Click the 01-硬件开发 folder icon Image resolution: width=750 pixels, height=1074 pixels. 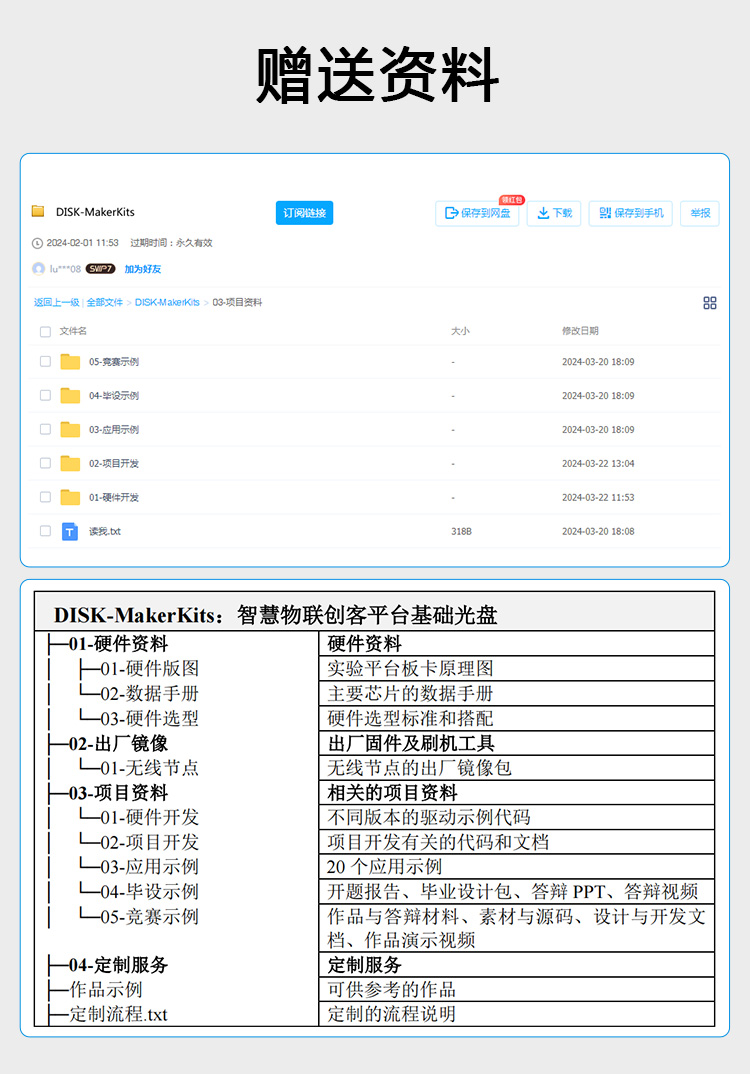(x=70, y=497)
